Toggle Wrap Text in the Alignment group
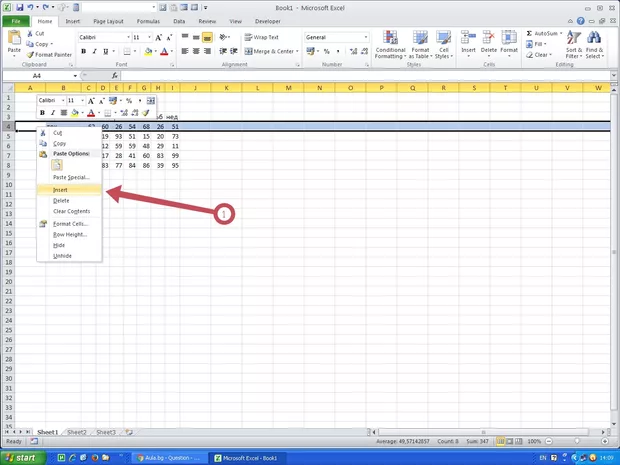This screenshot has height=465, width=620. pyautogui.click(x=261, y=37)
